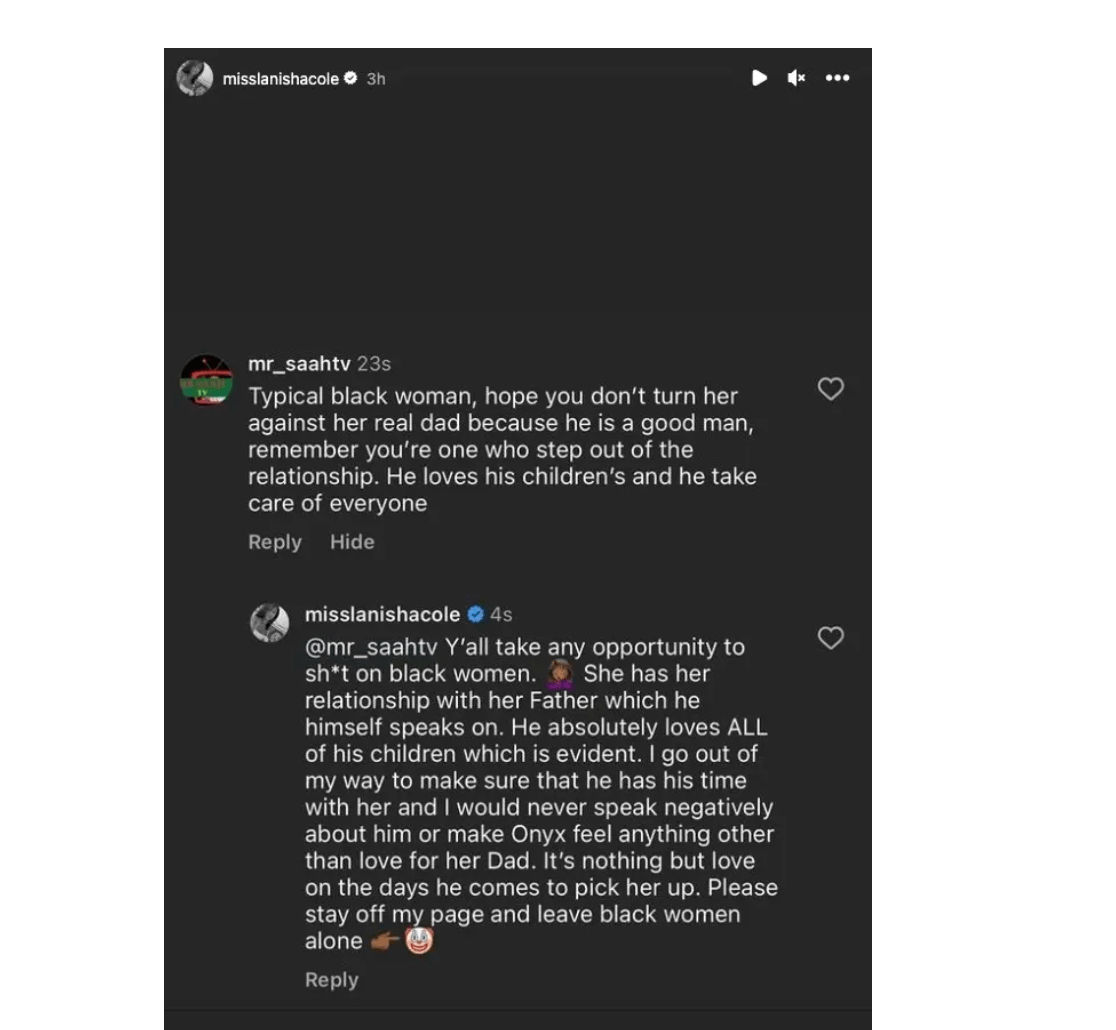
Task: Unmute the story audio speaker icon
Action: pyautogui.click(x=796, y=78)
